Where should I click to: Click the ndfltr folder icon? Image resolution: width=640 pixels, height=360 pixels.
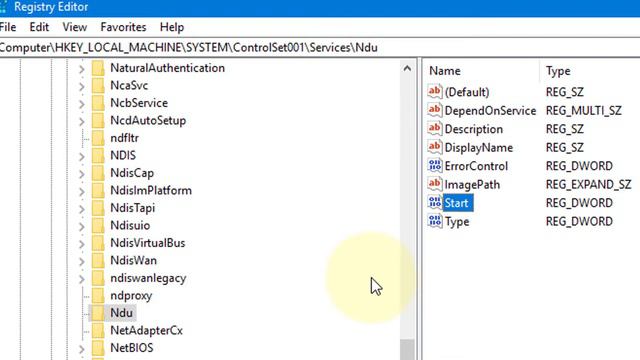point(98,138)
